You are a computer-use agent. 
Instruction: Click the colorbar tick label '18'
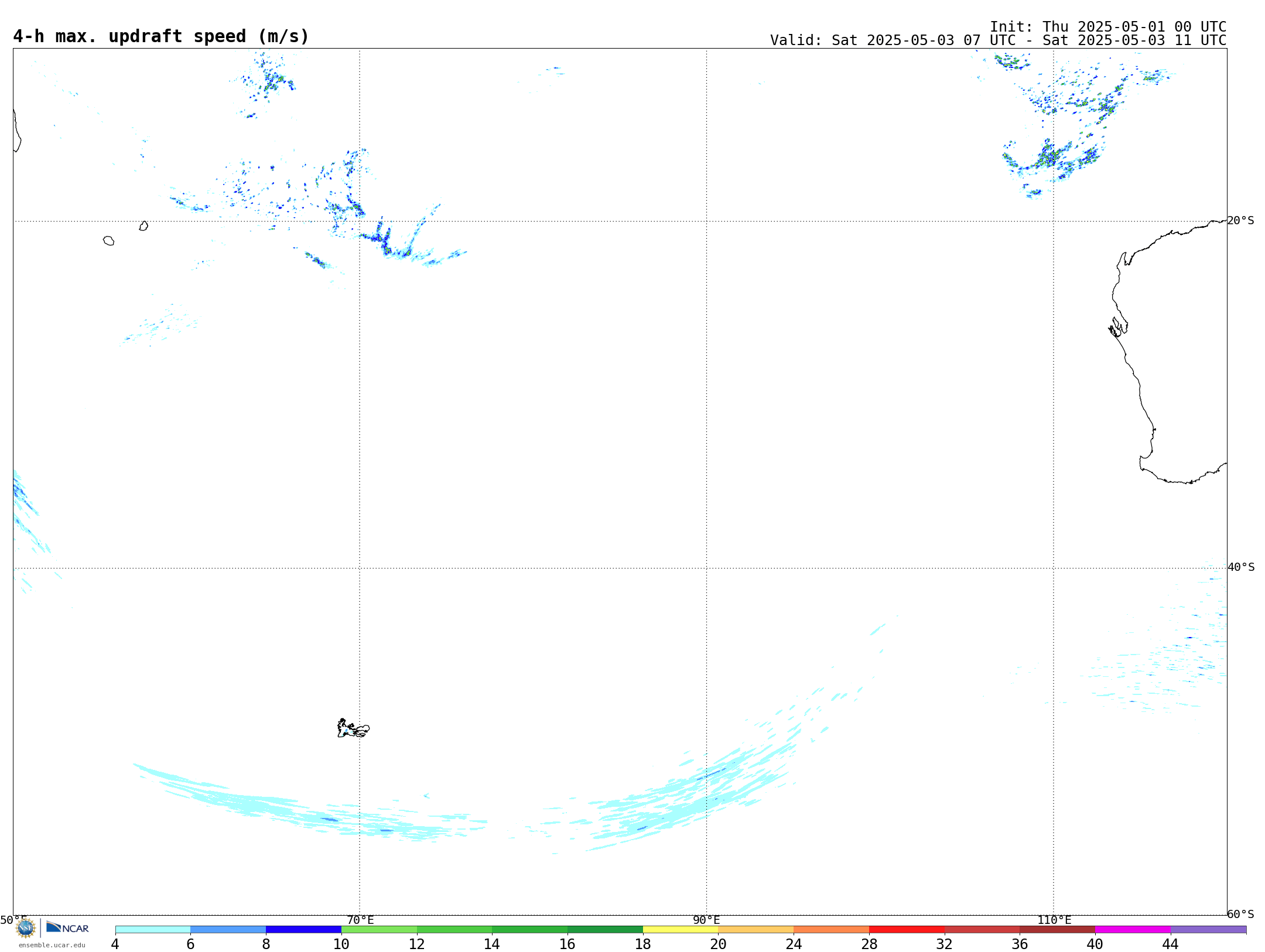click(643, 944)
